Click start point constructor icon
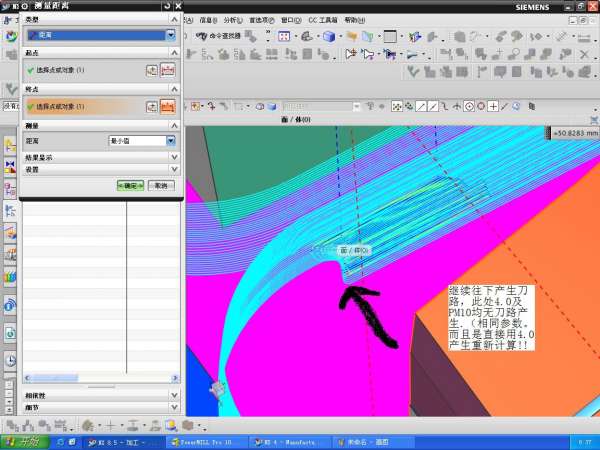Image resolution: width=600 pixels, height=450 pixels. tap(152, 71)
